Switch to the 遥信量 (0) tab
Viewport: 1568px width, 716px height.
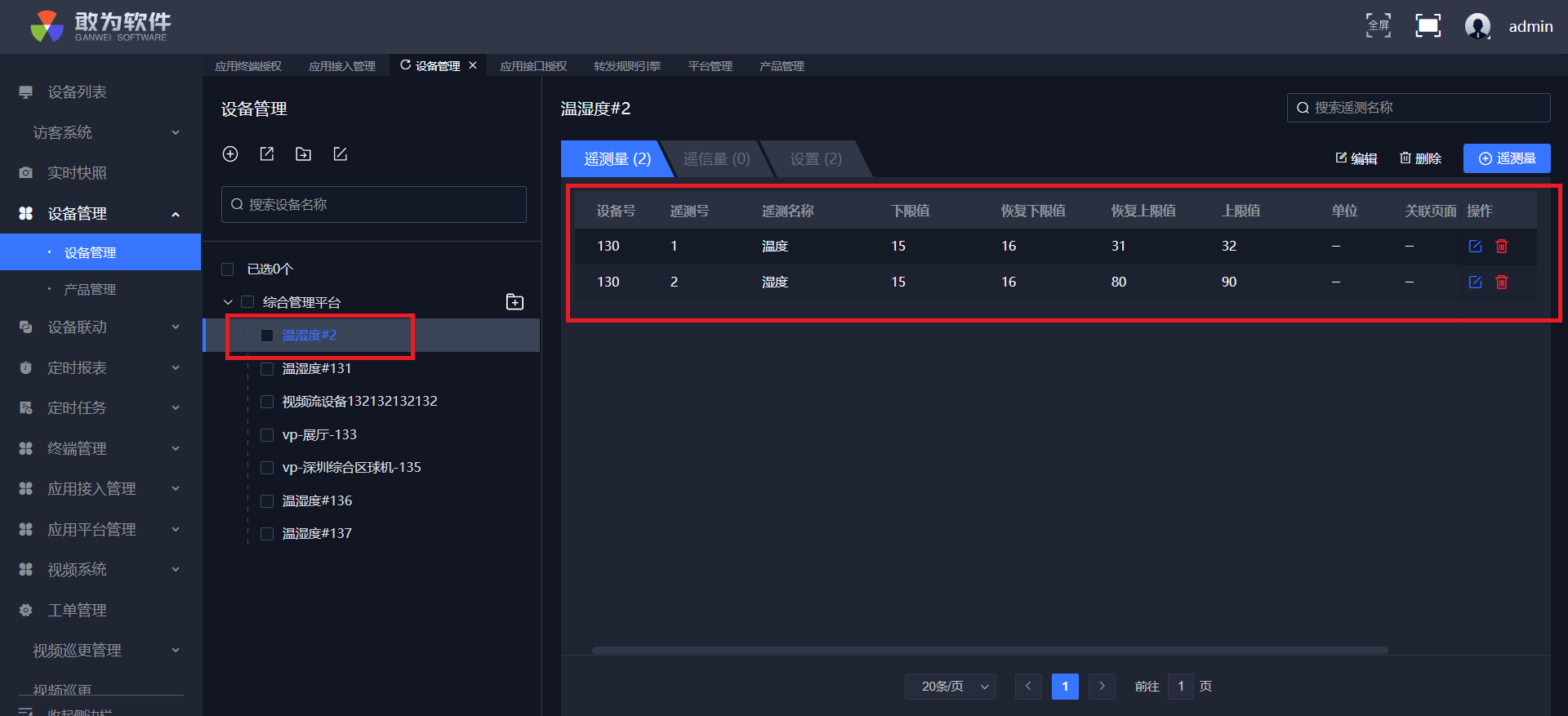pyautogui.click(x=716, y=159)
